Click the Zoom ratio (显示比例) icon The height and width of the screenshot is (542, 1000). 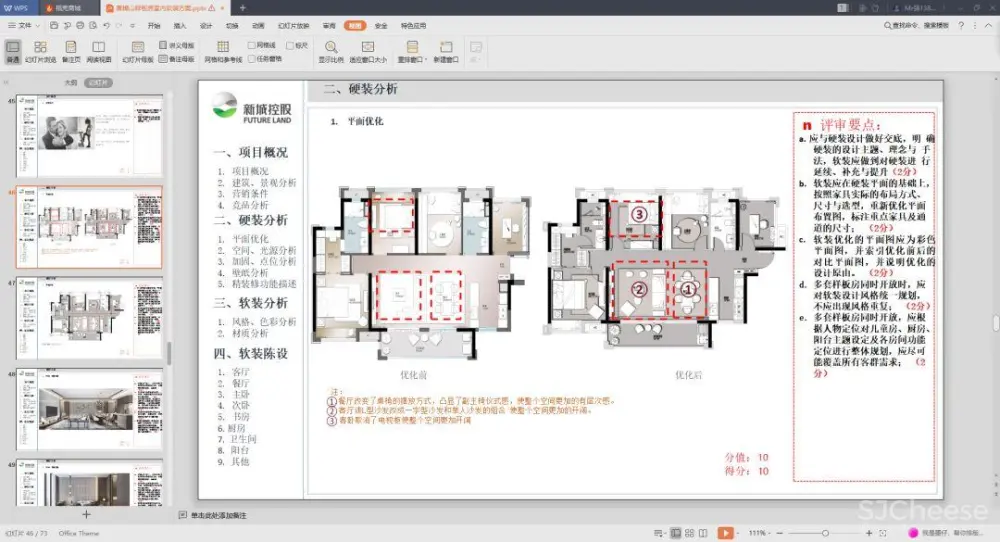click(x=331, y=51)
